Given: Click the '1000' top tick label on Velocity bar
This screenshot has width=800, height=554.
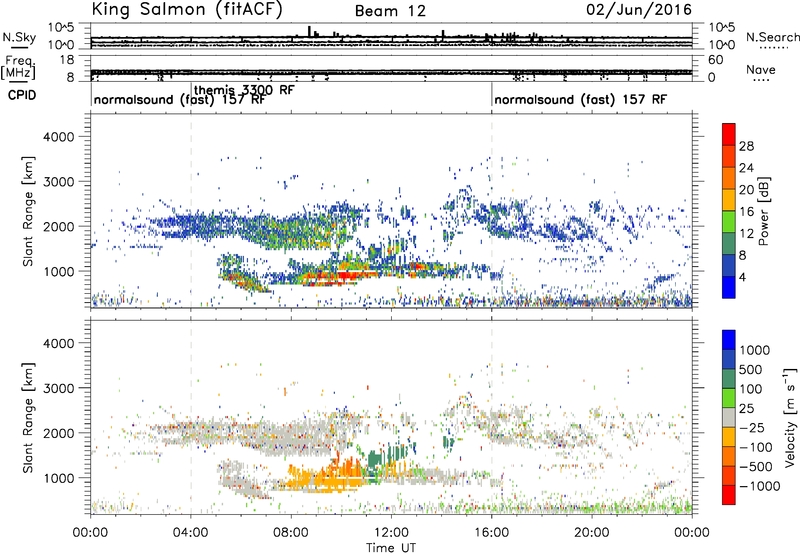Looking at the screenshot, I should click(754, 350).
